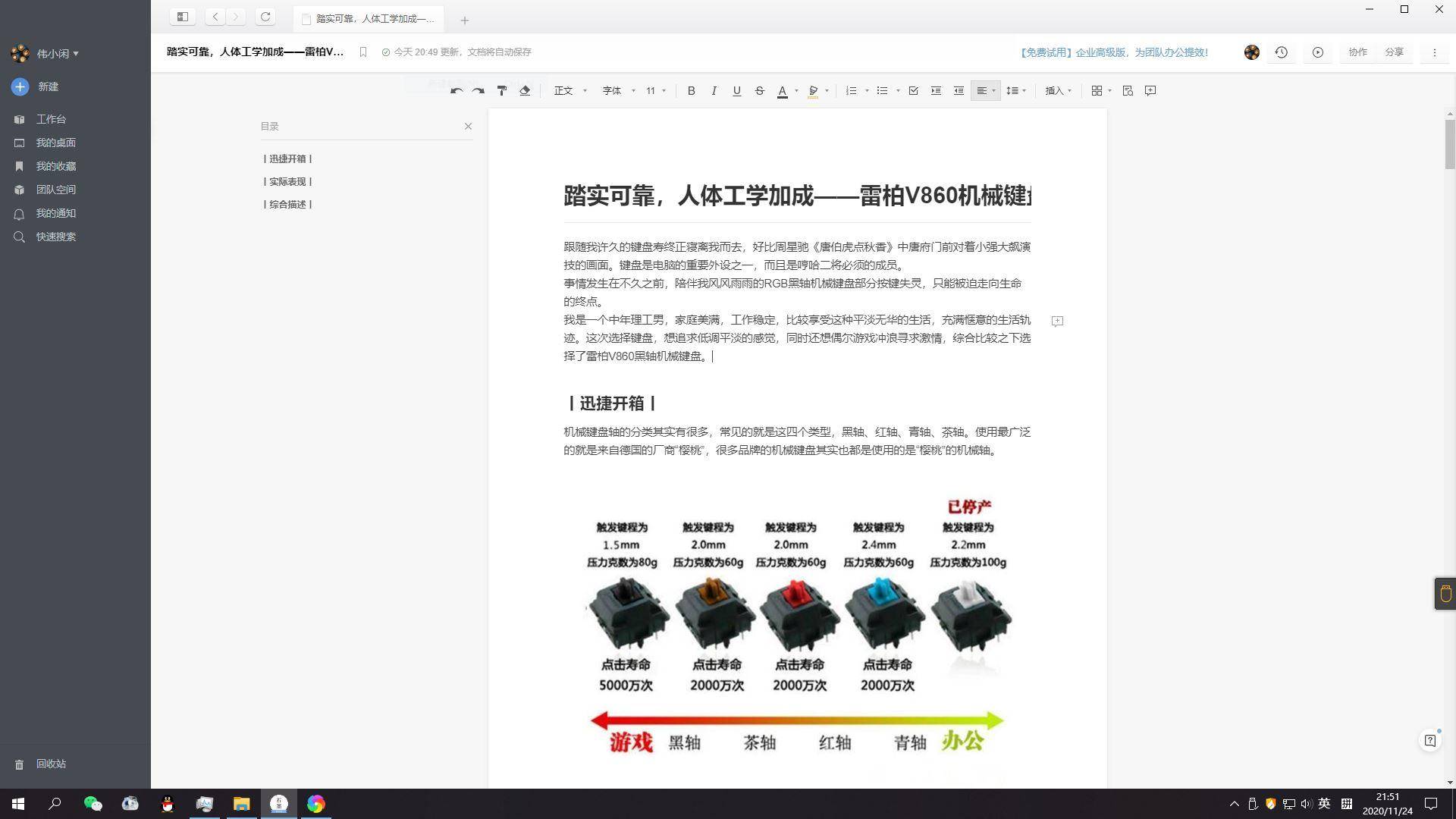Screen dimensions: 1456x819
Task: Open the grid template menu icon
Action: click(1101, 91)
